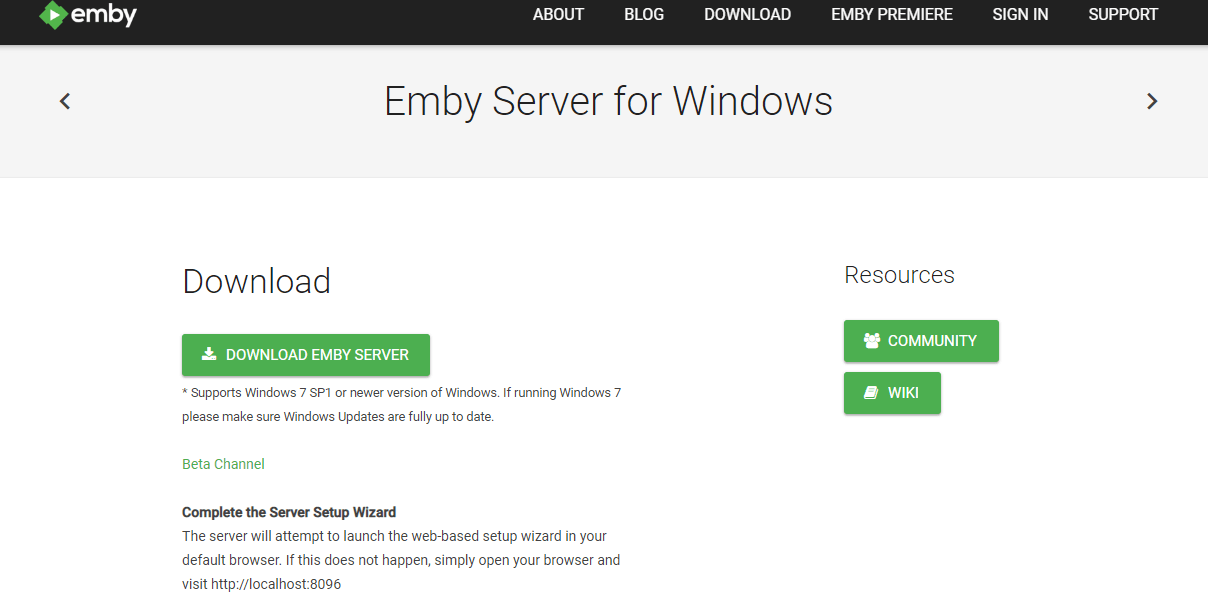Image resolution: width=1208 pixels, height=594 pixels.
Task: Click the "Download" section heading
Action: point(256,281)
